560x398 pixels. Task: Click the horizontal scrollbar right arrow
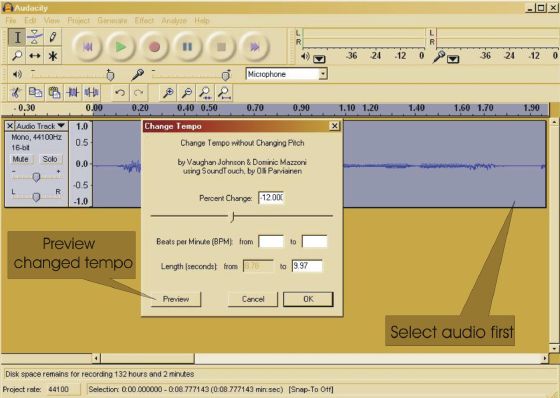[545, 358]
